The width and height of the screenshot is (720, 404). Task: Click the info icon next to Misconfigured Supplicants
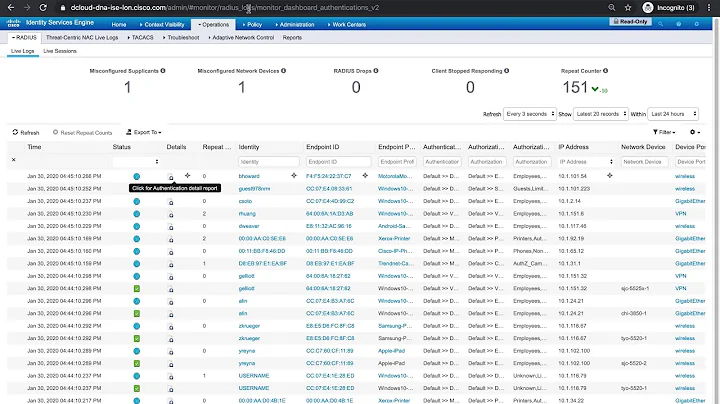pyautogui.click(x=163, y=71)
